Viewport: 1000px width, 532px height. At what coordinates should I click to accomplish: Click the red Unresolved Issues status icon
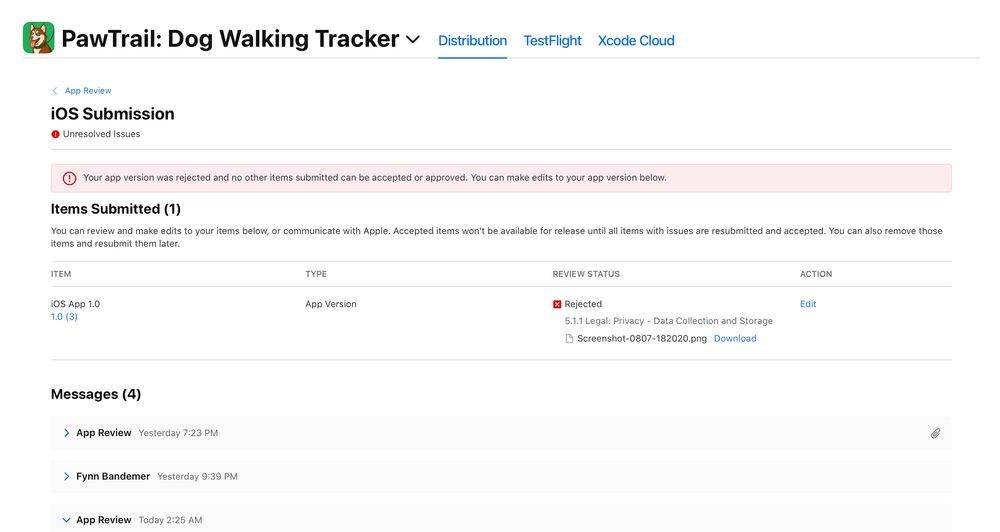55,134
